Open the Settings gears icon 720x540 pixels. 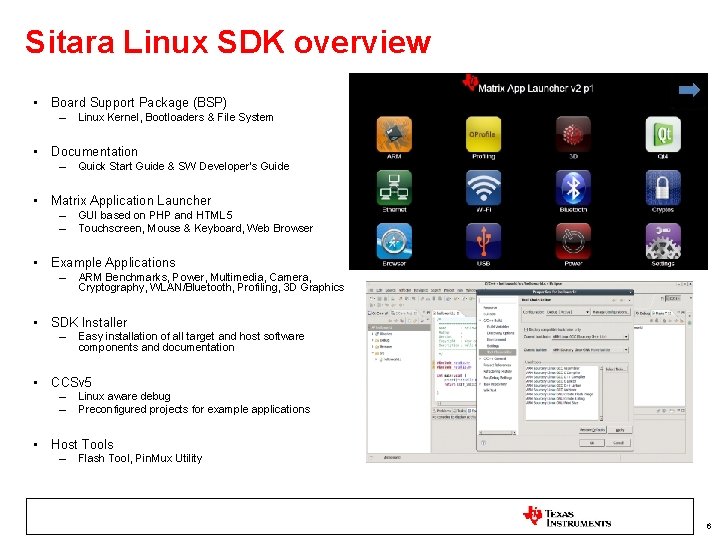pos(663,241)
